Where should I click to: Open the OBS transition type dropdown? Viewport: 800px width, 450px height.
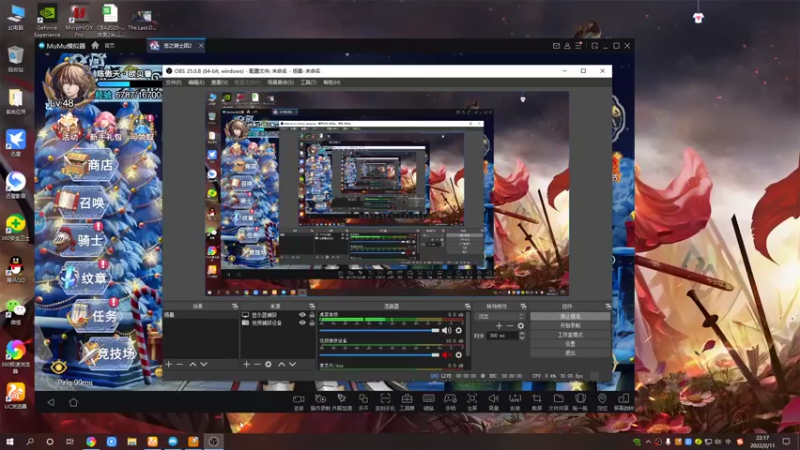pyautogui.click(x=500, y=316)
